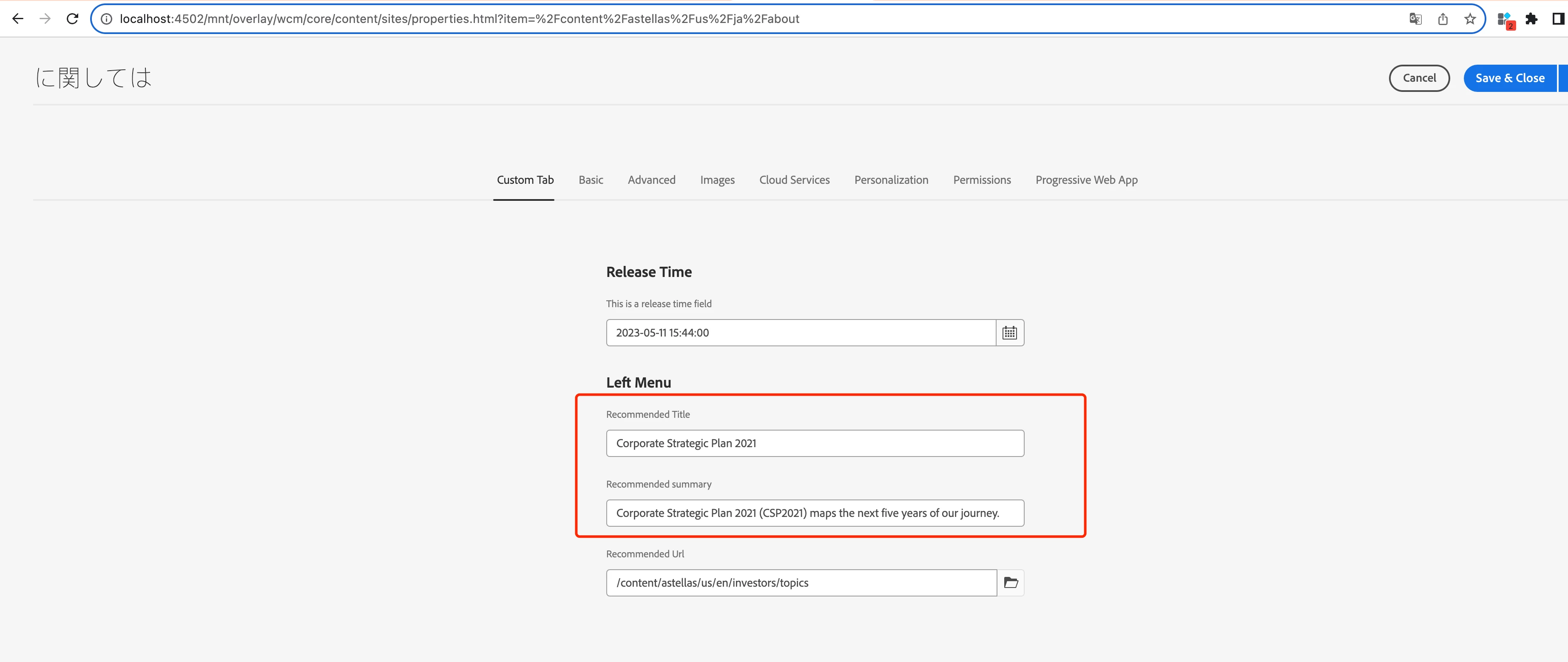Click the browser back arrow
1568x662 pixels.
[18, 19]
